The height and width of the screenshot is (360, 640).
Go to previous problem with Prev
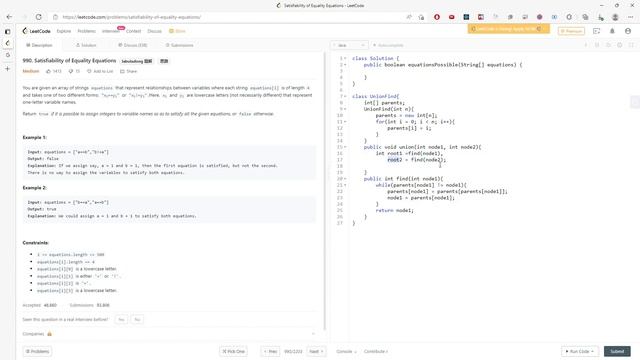coord(270,351)
